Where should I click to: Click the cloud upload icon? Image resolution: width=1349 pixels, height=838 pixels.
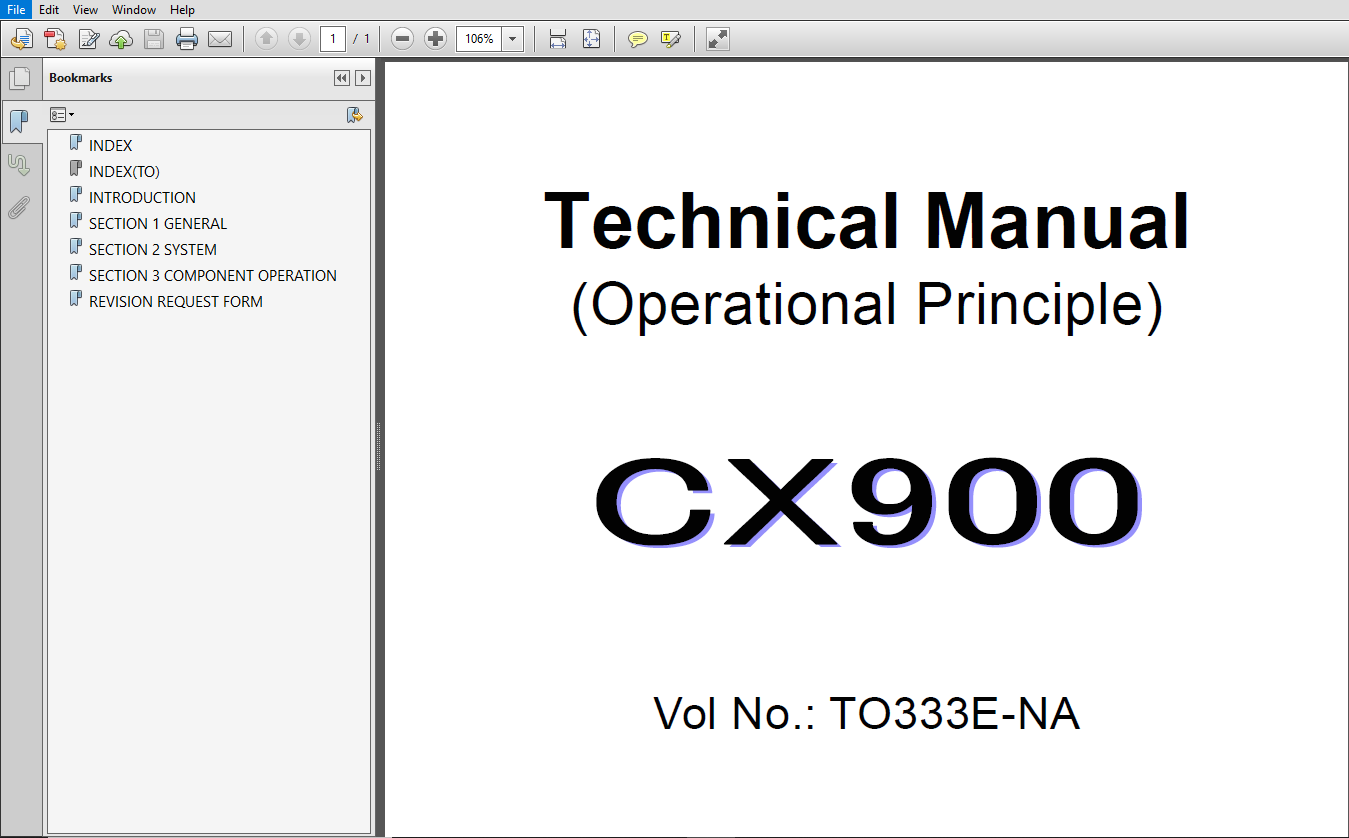(121, 39)
